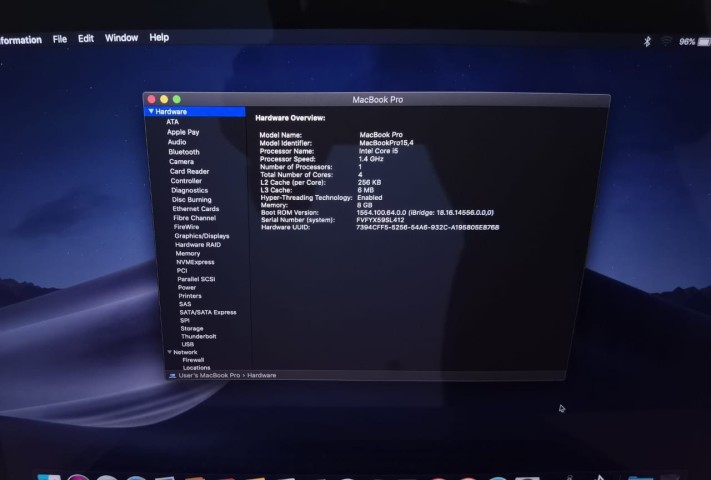Open the Edit menu

pyautogui.click(x=86, y=39)
